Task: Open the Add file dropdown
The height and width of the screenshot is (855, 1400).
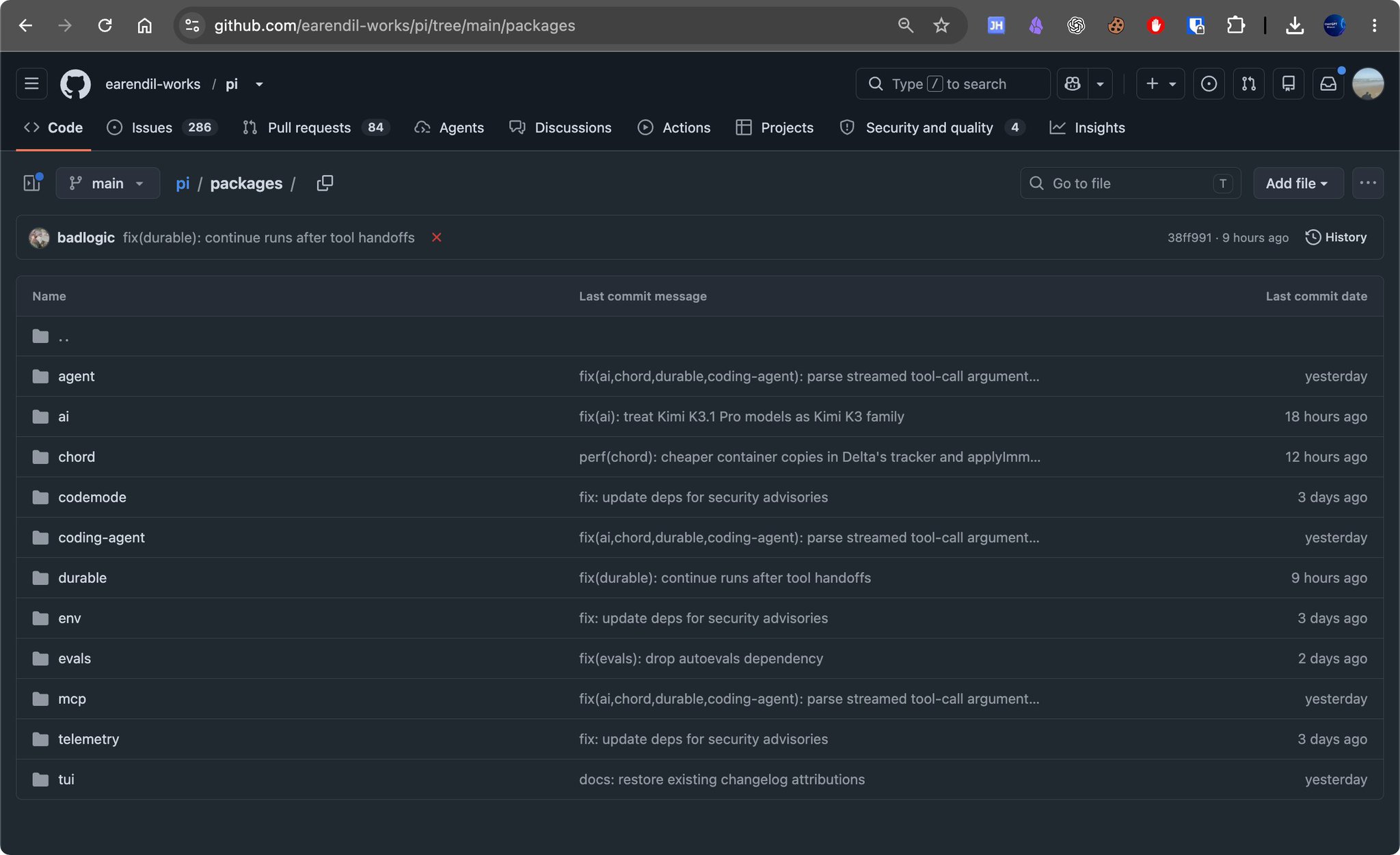Action: 1298,183
